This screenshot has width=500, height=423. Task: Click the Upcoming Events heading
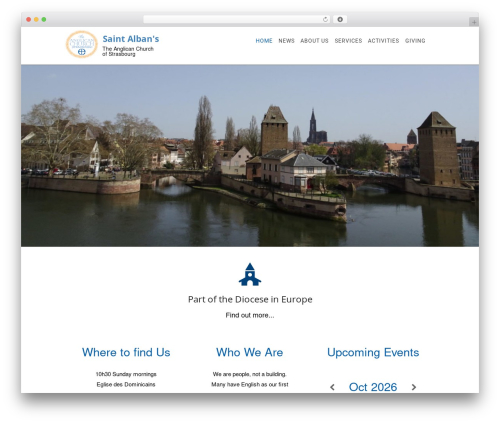(x=373, y=352)
